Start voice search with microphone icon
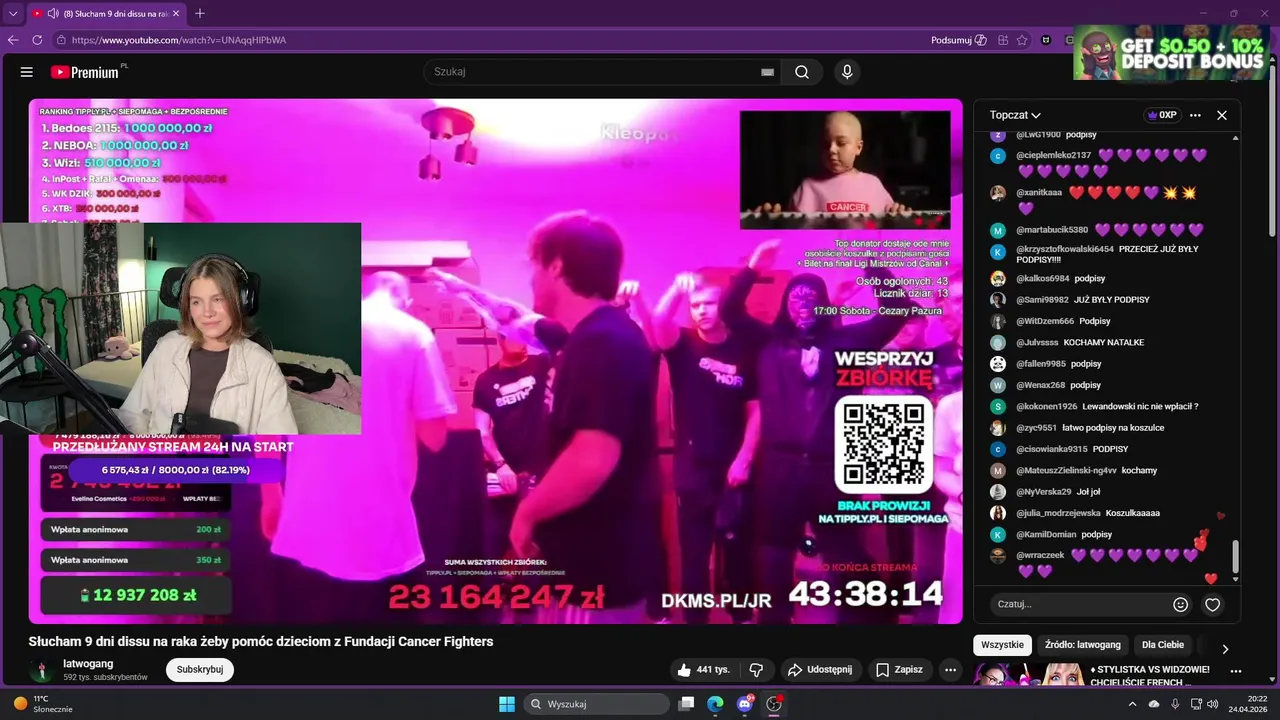 pos(847,72)
